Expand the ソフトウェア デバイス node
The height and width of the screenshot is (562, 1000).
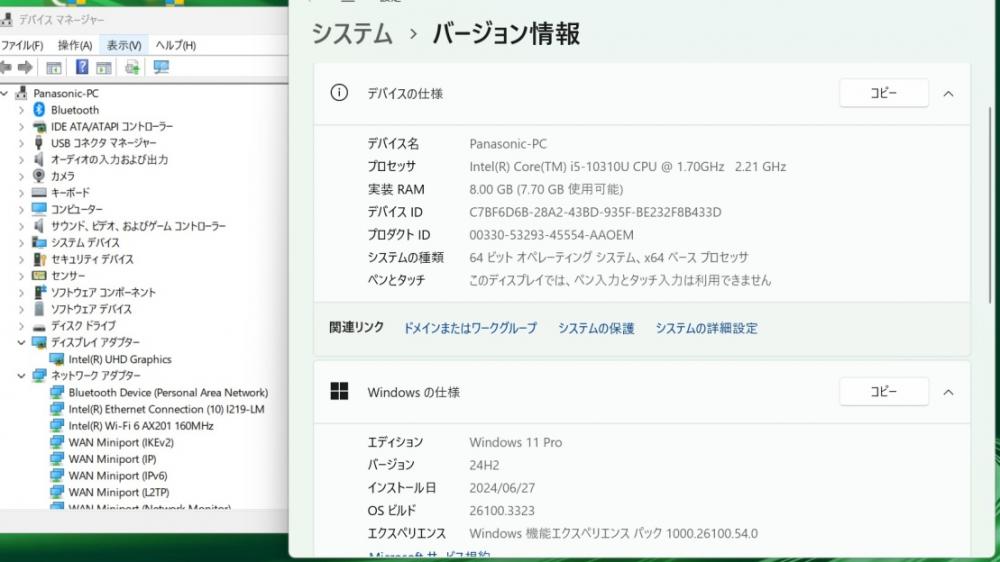21,309
